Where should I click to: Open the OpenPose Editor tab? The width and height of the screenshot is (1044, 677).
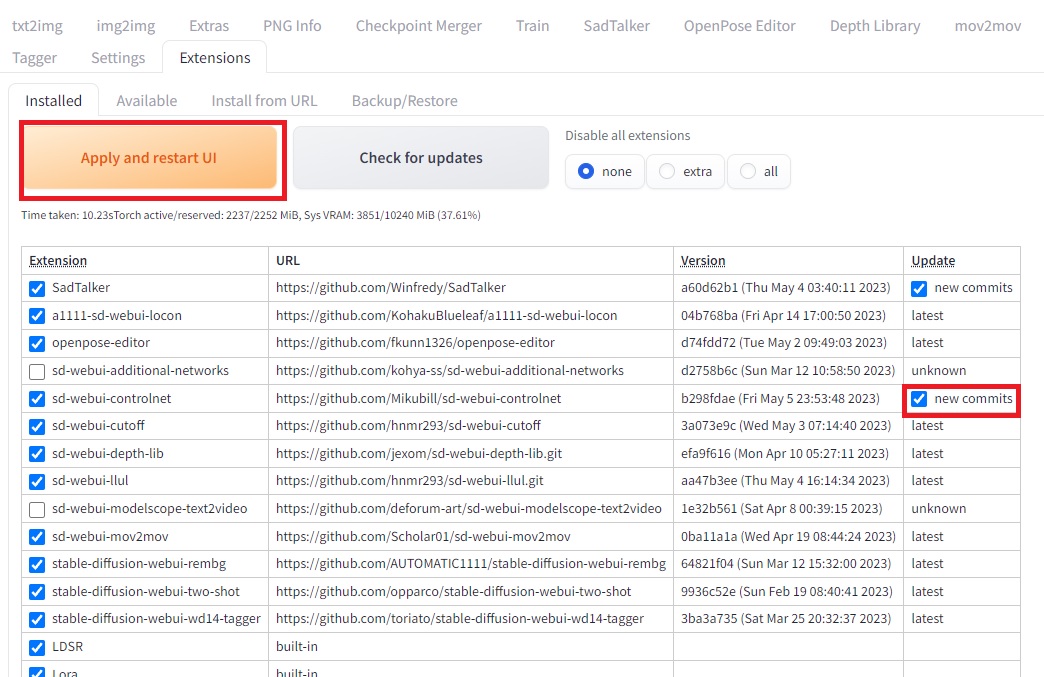click(739, 25)
